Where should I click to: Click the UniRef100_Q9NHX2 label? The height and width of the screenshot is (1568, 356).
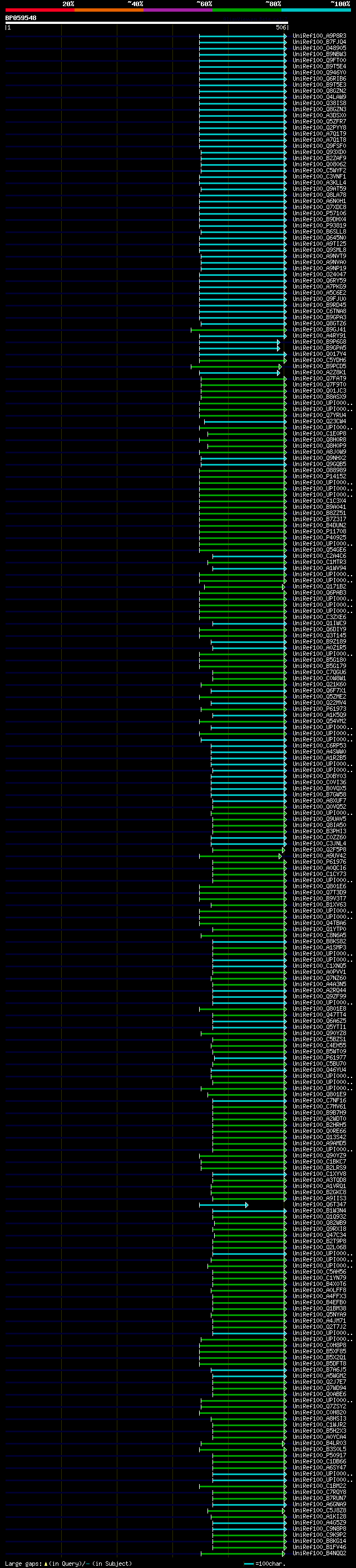(319, 458)
